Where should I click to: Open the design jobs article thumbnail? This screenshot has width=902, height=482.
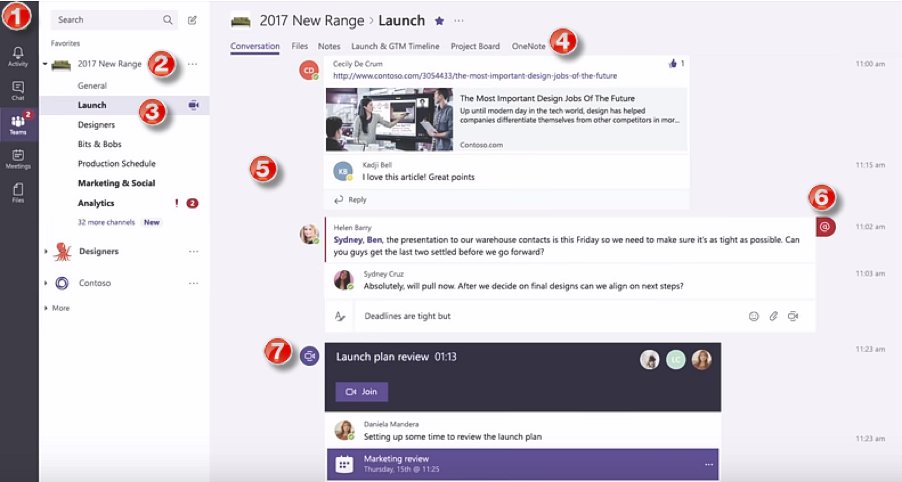tap(389, 119)
